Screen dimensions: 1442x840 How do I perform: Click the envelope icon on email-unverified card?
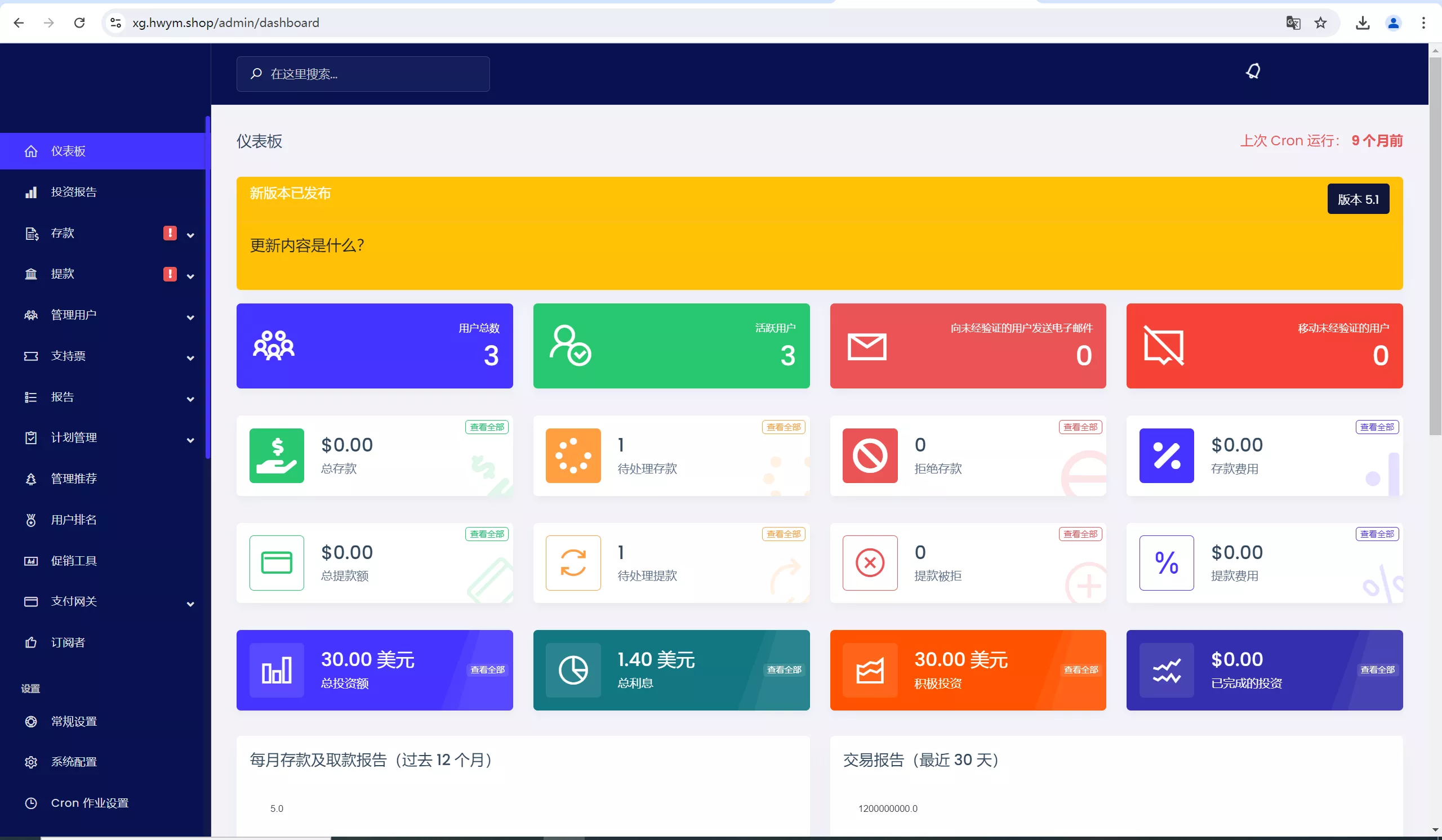point(866,346)
